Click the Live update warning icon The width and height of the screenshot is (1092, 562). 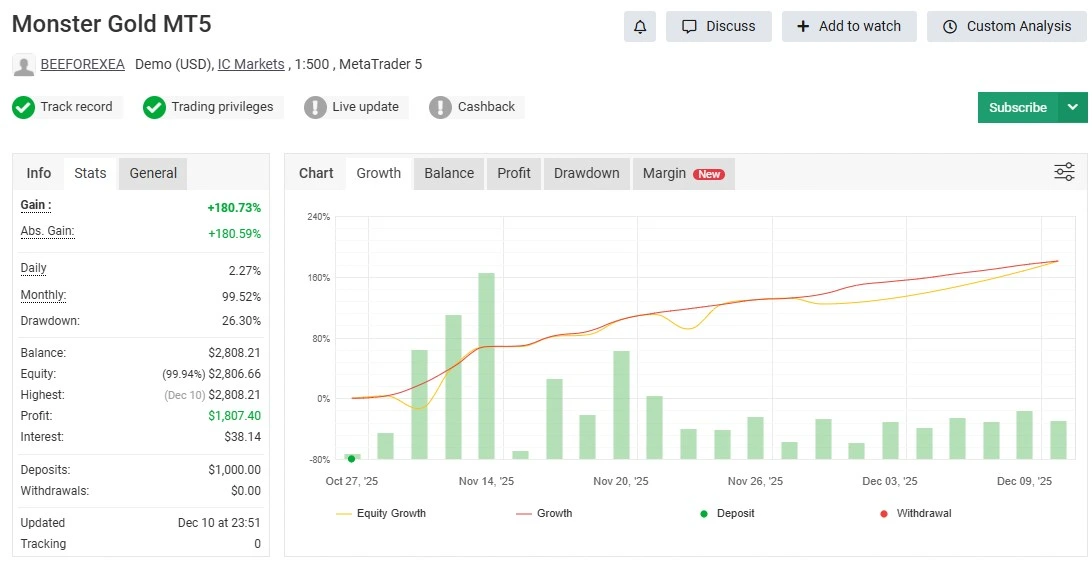point(315,107)
